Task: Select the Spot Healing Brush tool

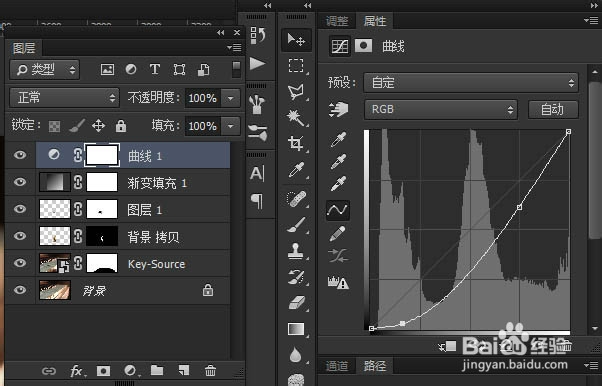Action: point(296,199)
